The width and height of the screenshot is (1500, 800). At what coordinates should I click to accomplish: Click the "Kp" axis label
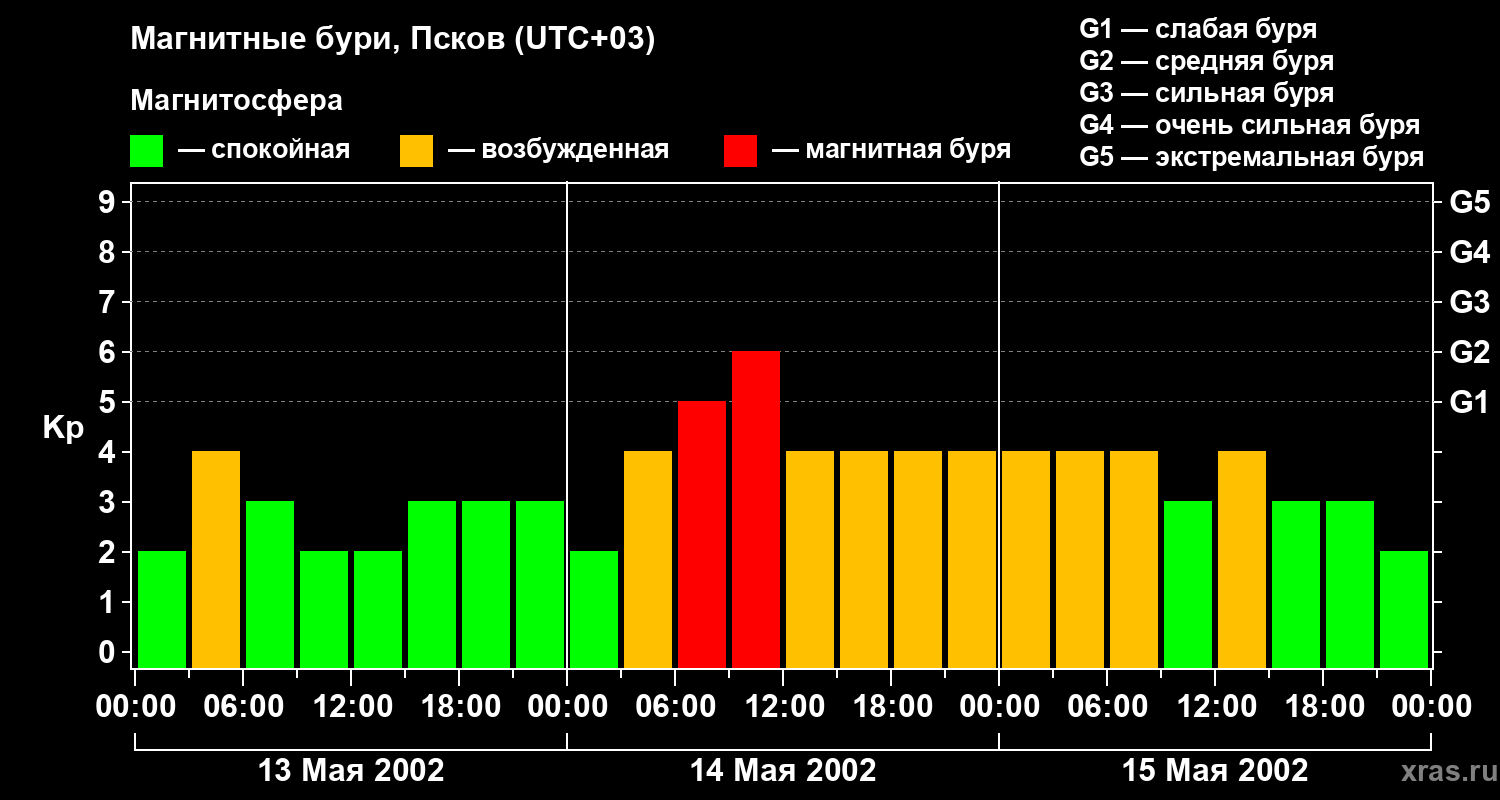click(63, 428)
